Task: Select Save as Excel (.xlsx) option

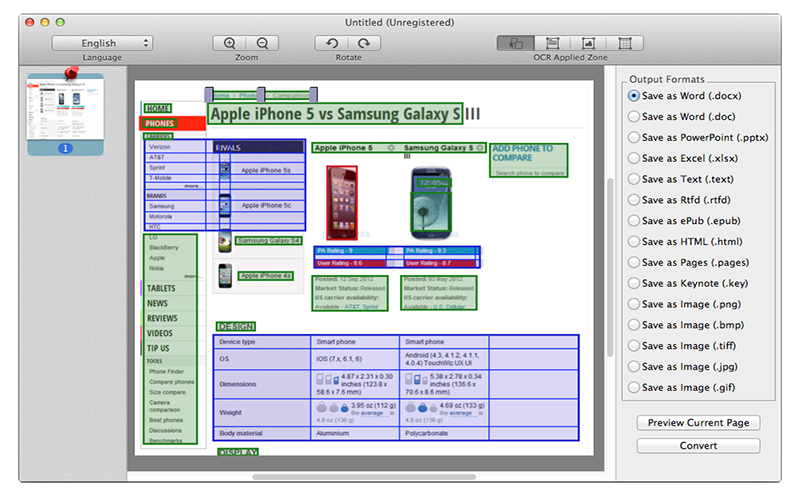Action: click(634, 158)
